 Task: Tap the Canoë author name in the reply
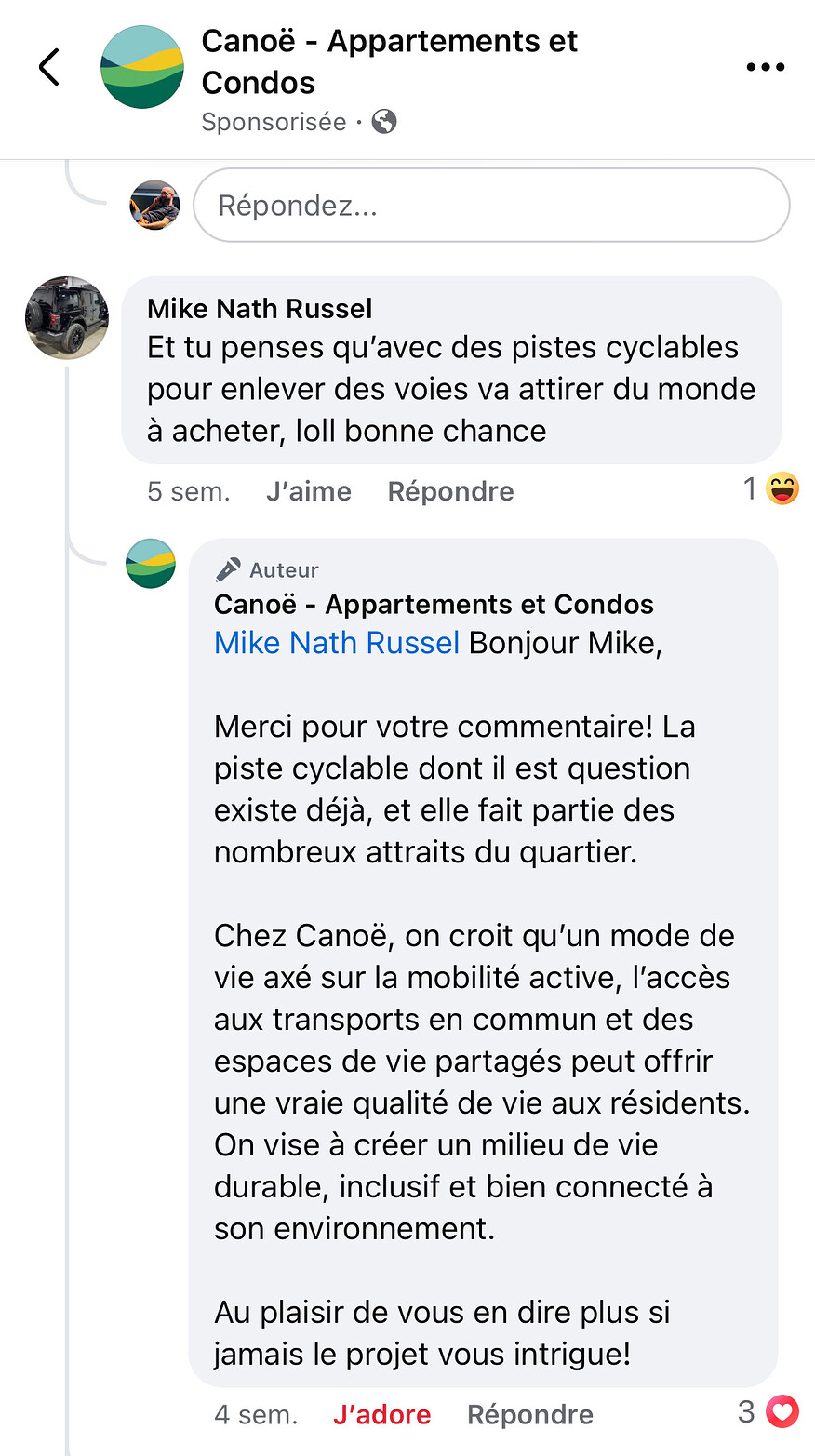coord(434,605)
